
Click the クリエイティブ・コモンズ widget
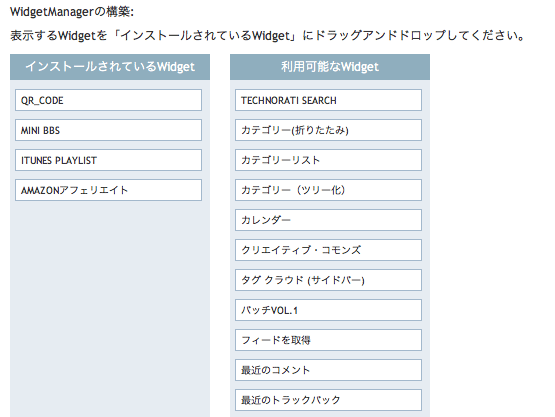coord(328,250)
